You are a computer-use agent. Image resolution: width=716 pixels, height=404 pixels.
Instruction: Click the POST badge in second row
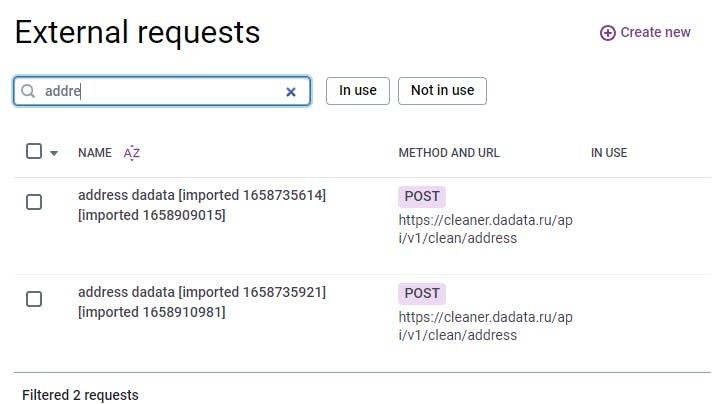tap(422, 293)
